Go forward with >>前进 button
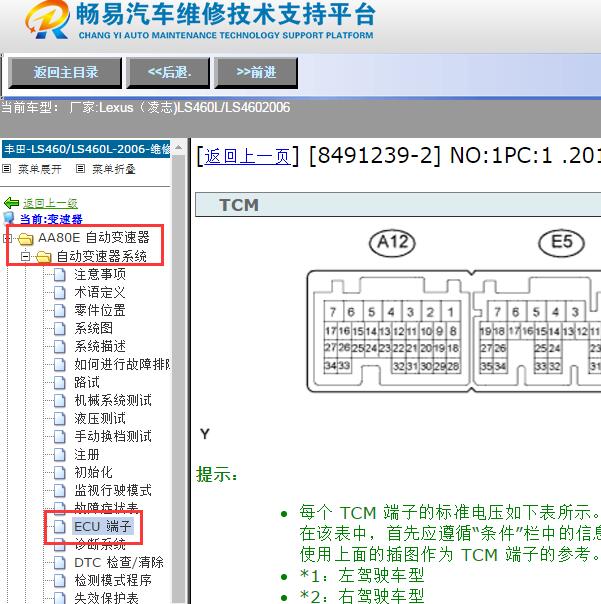The image size is (601, 604). pos(256,72)
